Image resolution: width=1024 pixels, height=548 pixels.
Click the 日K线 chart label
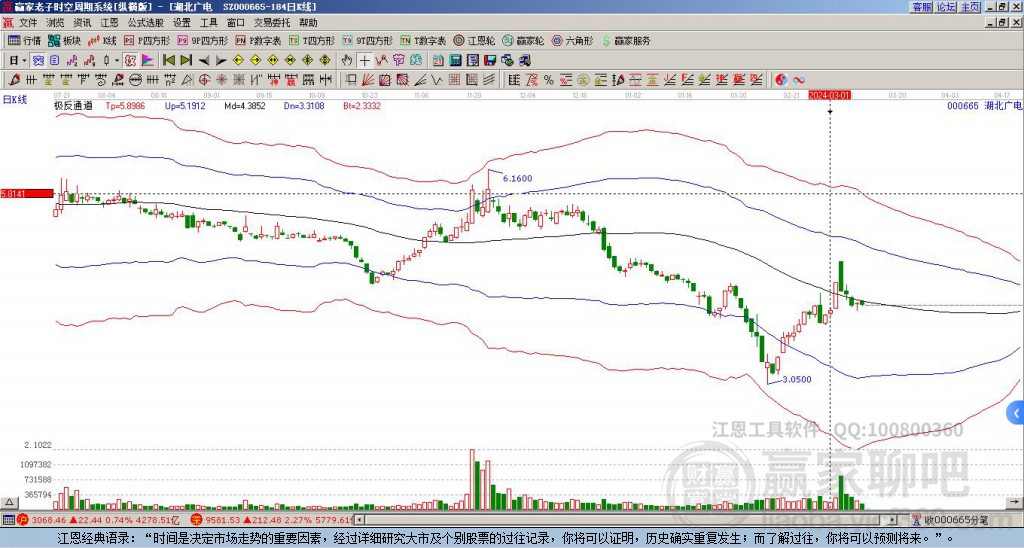15,99
